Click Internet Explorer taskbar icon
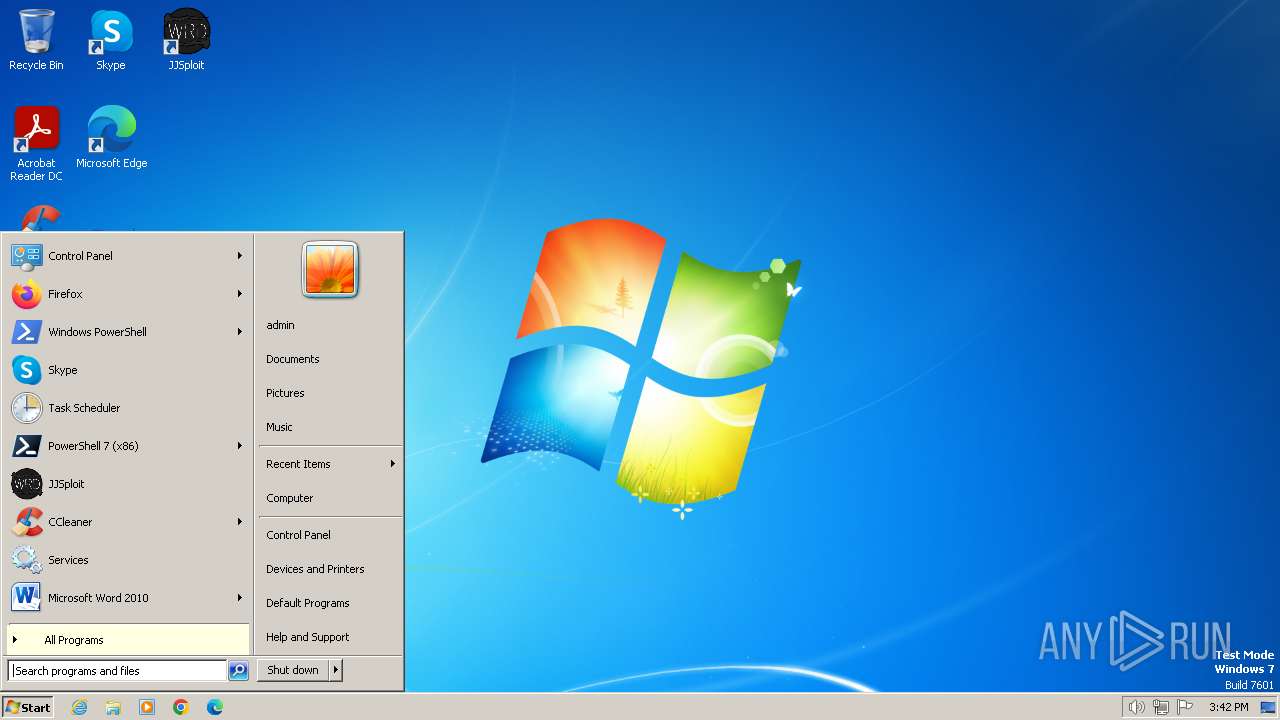This screenshot has height=720, width=1280. pos(79,707)
